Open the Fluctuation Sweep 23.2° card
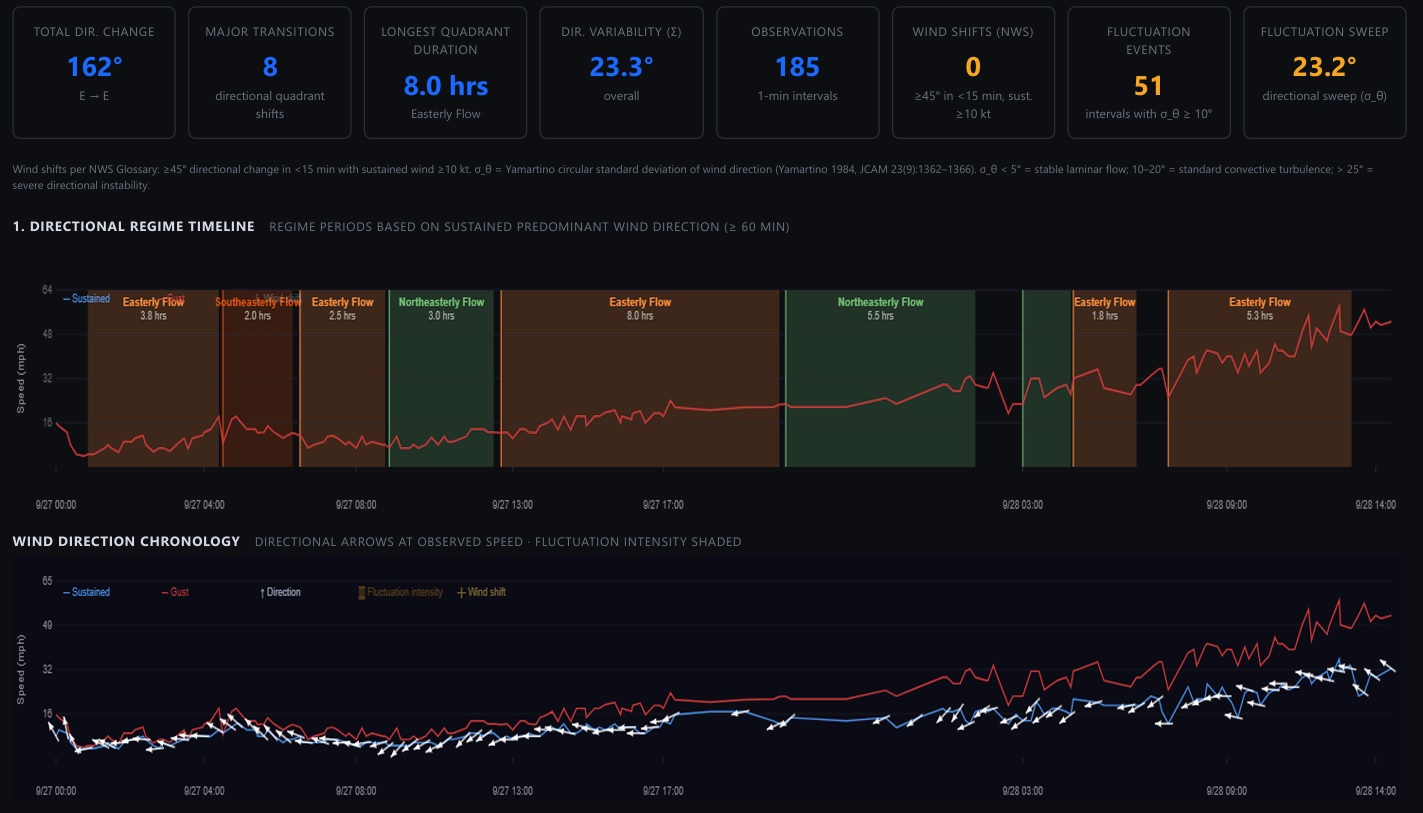 point(1325,72)
